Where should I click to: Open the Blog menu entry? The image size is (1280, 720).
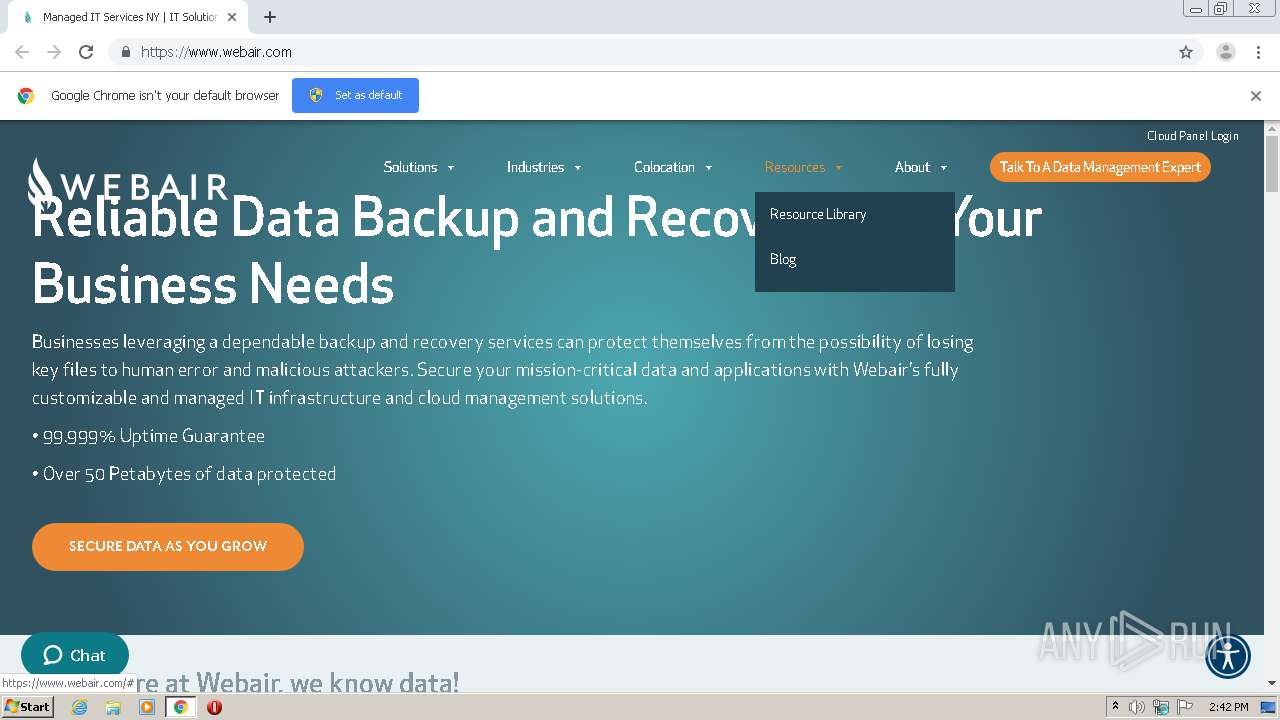[x=783, y=259]
